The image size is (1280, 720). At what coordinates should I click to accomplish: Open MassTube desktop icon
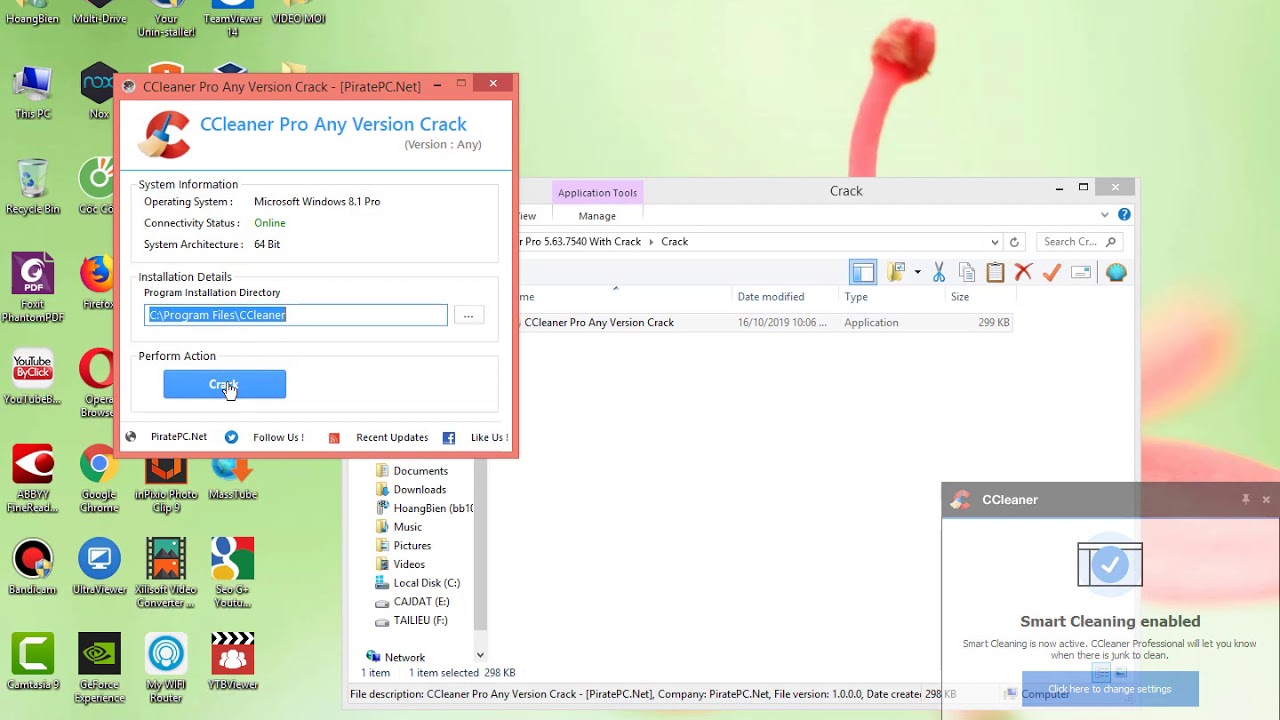[x=232, y=474]
